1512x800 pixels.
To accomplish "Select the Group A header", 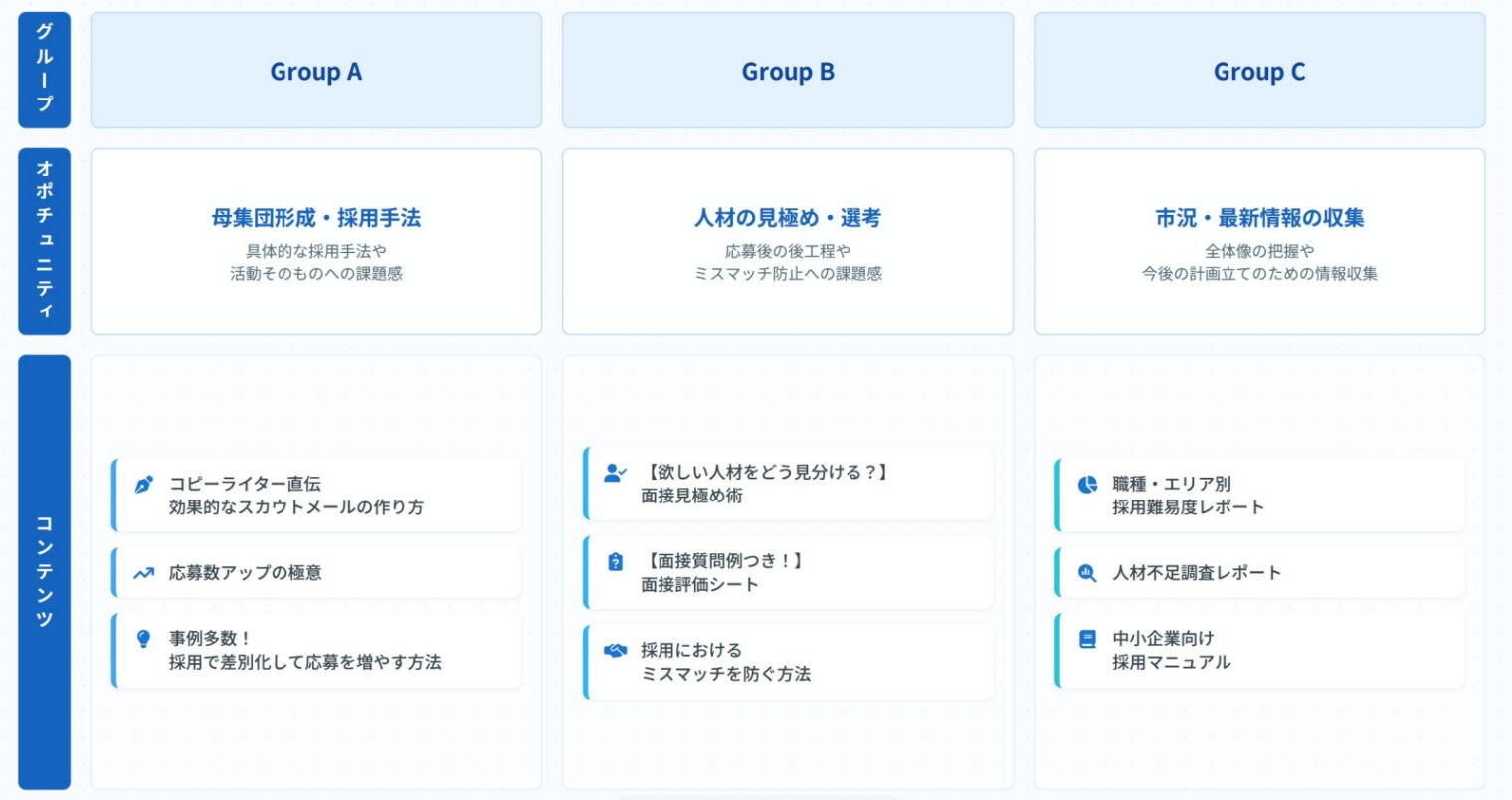I will tap(316, 72).
